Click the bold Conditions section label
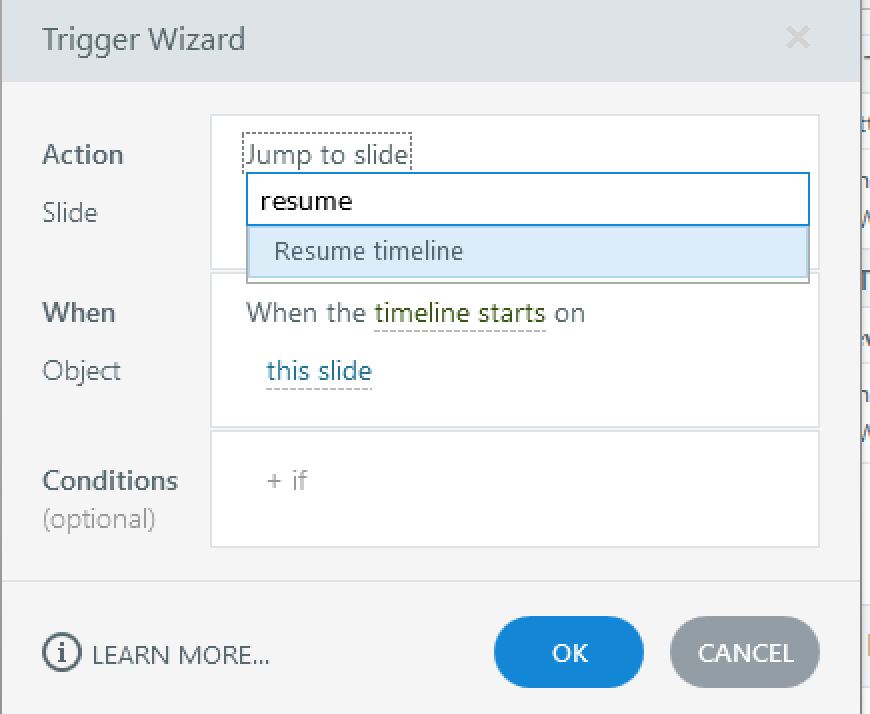The width and height of the screenshot is (870, 714). click(x=110, y=480)
